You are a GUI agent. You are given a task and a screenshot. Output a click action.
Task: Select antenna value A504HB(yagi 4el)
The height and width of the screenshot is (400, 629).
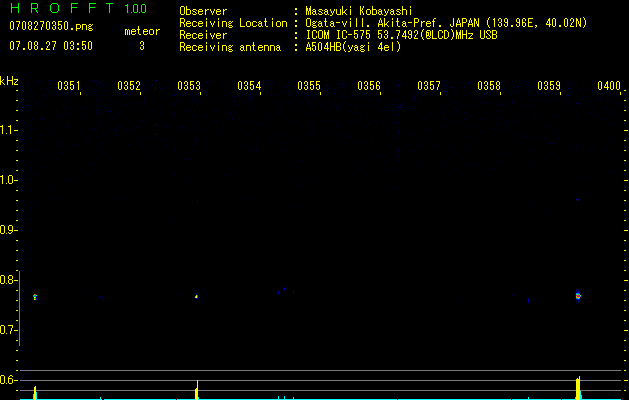click(353, 47)
